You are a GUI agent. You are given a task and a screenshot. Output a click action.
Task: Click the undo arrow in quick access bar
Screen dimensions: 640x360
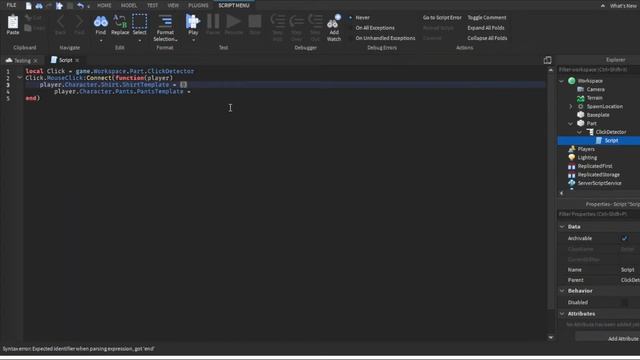click(x=80, y=6)
